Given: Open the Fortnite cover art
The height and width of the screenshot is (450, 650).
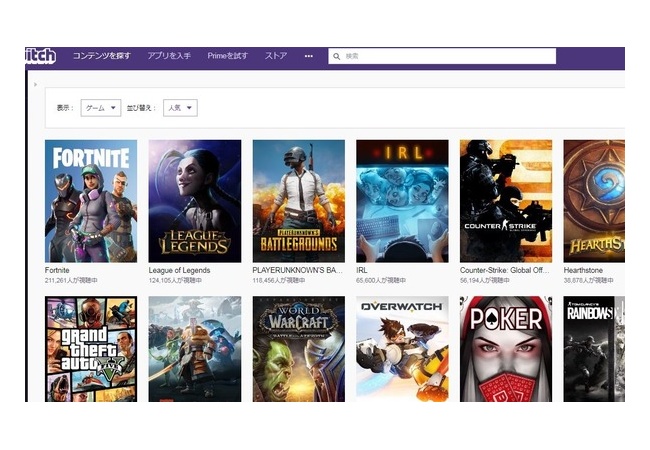Looking at the screenshot, I should (x=91, y=201).
